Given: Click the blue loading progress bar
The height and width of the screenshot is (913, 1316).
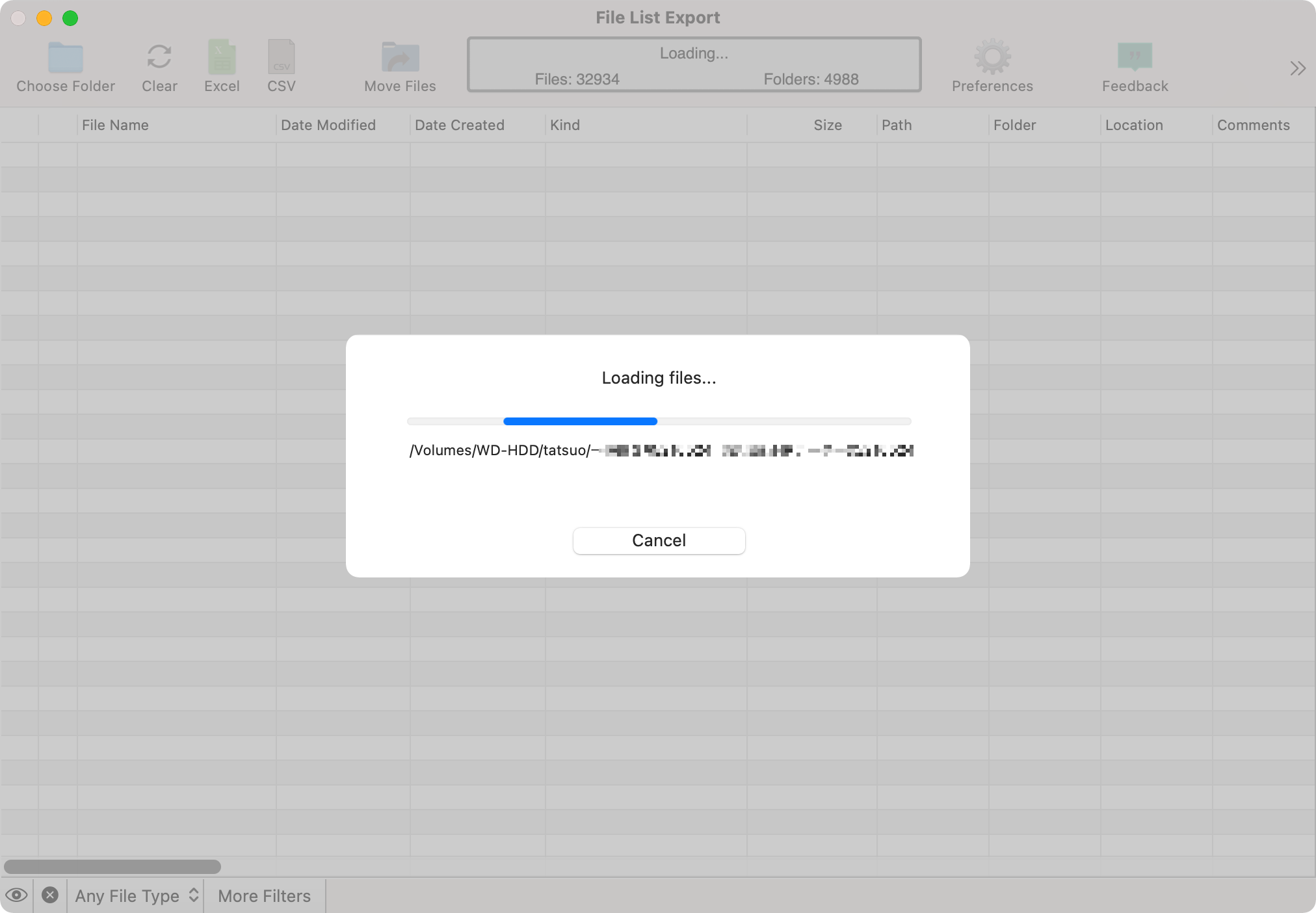Looking at the screenshot, I should click(x=579, y=421).
